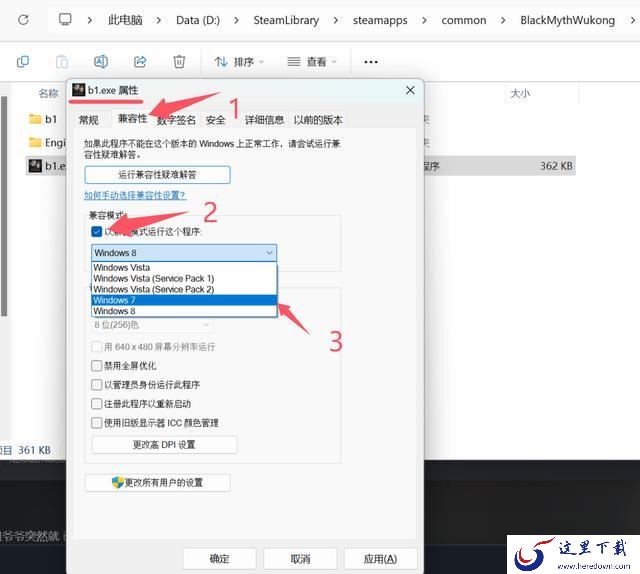Enable 禁用全屏优化 checkbox
The height and width of the screenshot is (574, 640).
pyautogui.click(x=97, y=366)
